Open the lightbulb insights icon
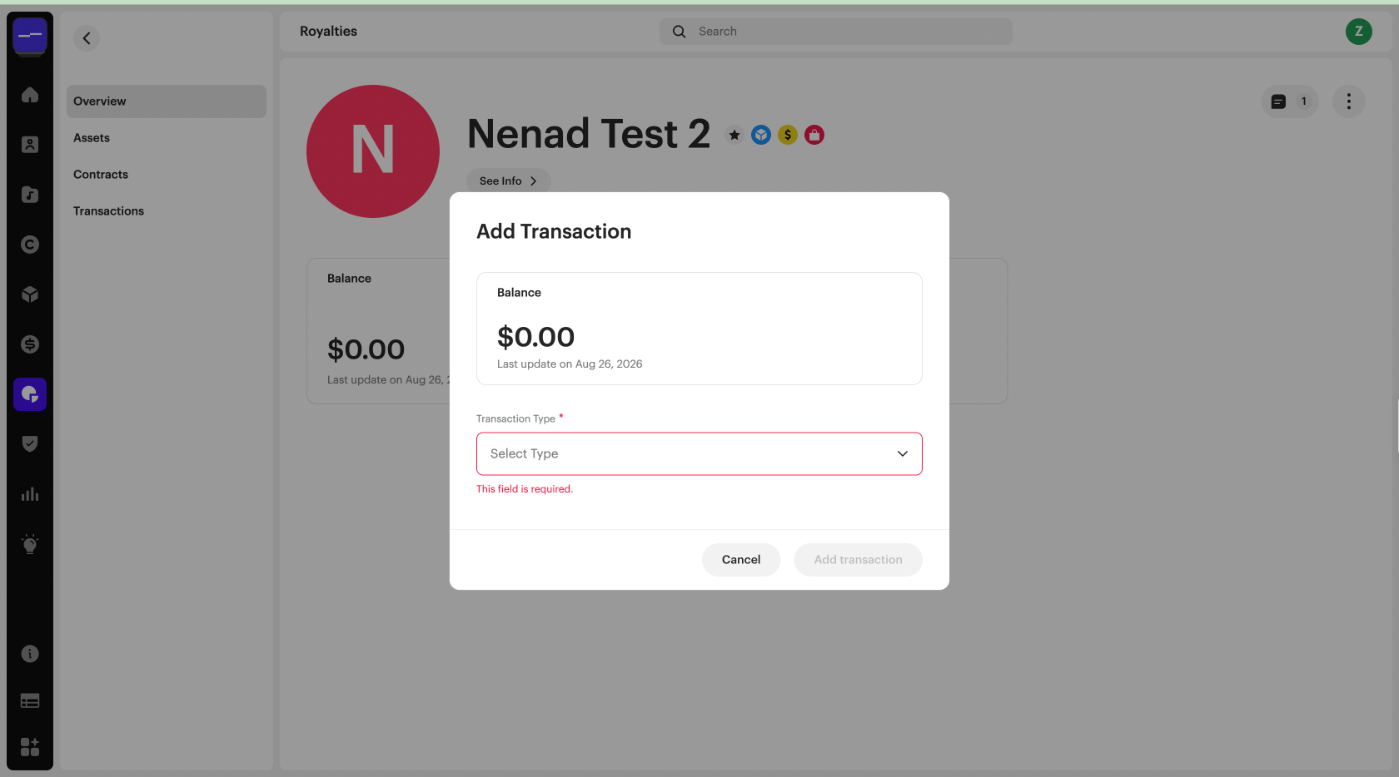Image resolution: width=1399 pixels, height=777 pixels. [x=30, y=544]
